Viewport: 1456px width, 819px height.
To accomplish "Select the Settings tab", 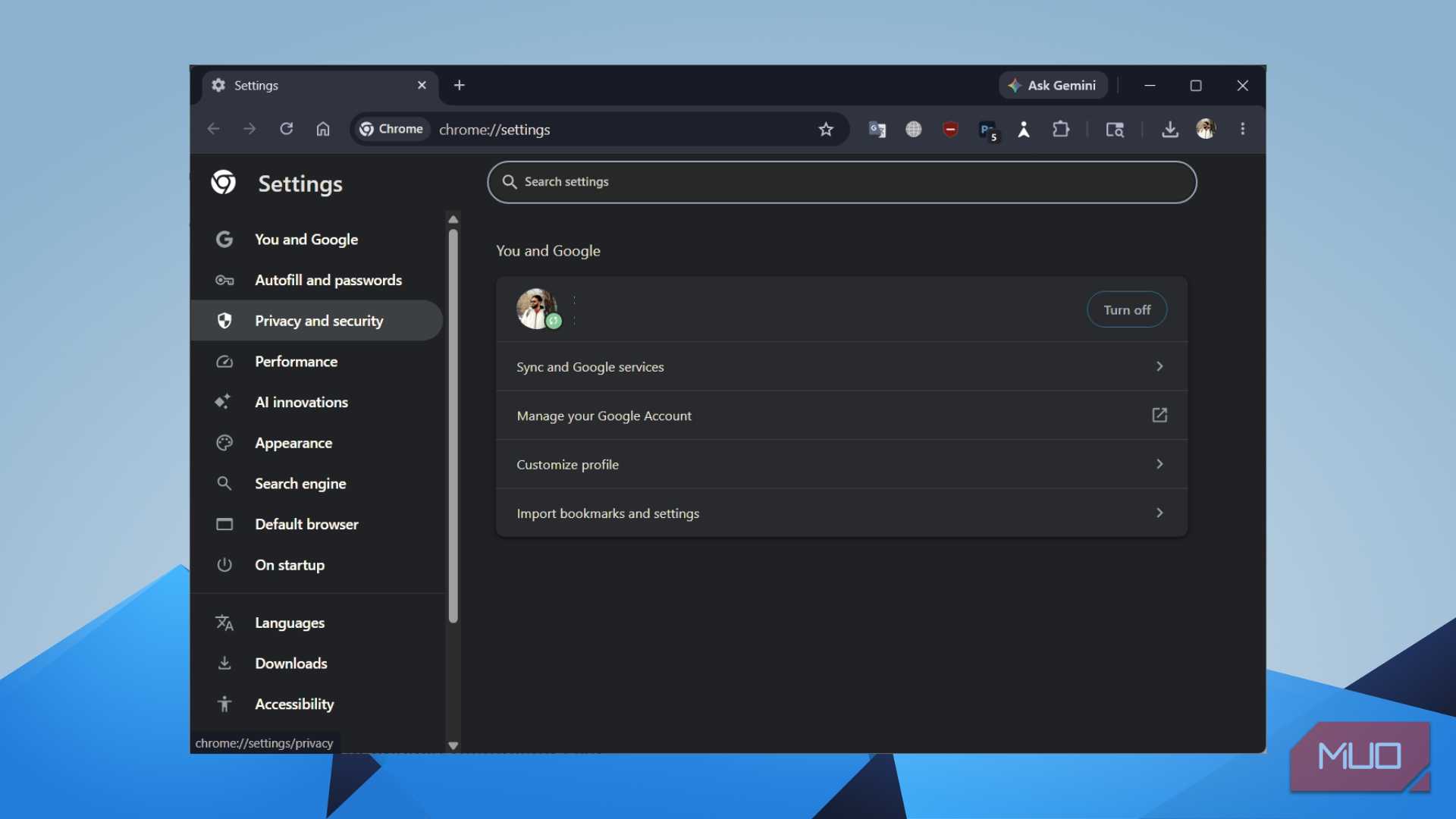I will (318, 86).
